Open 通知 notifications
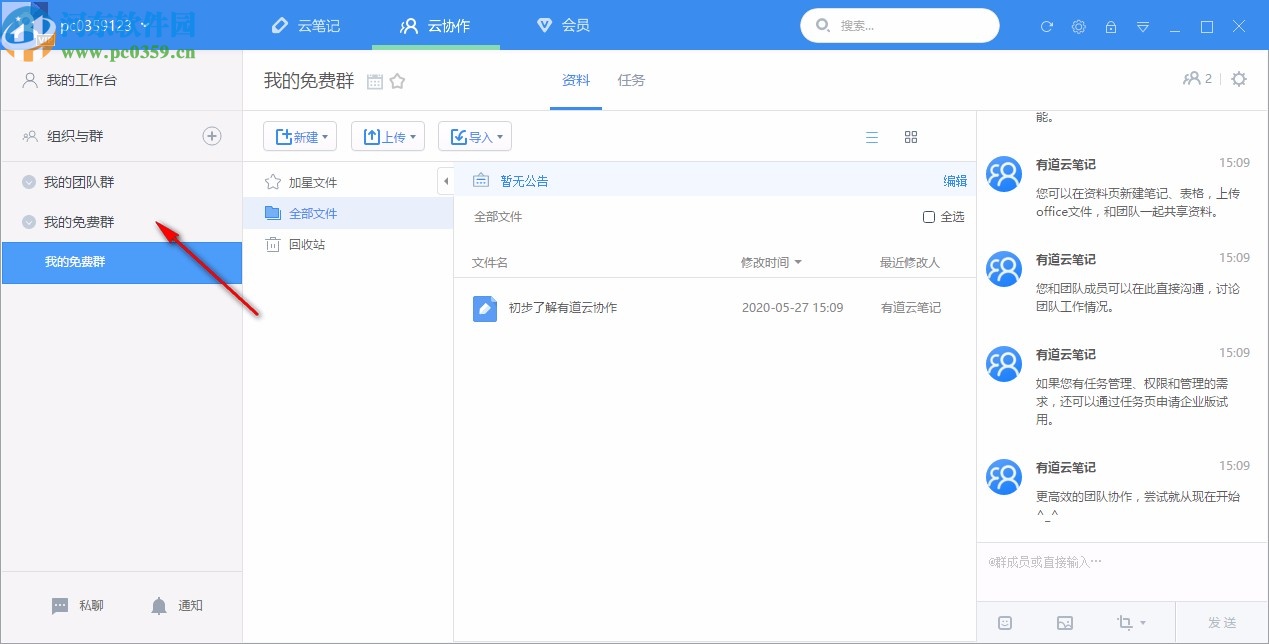This screenshot has height=644, width=1269. pyautogui.click(x=177, y=606)
